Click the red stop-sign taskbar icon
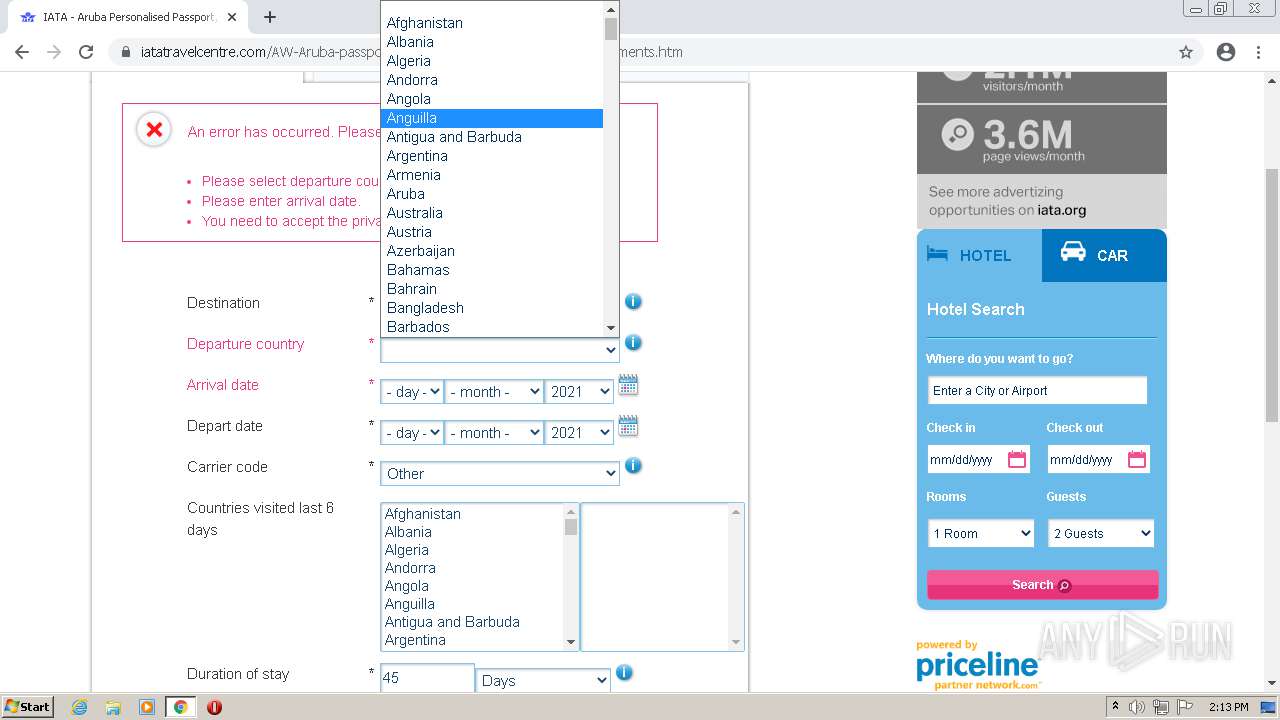 tap(214, 707)
